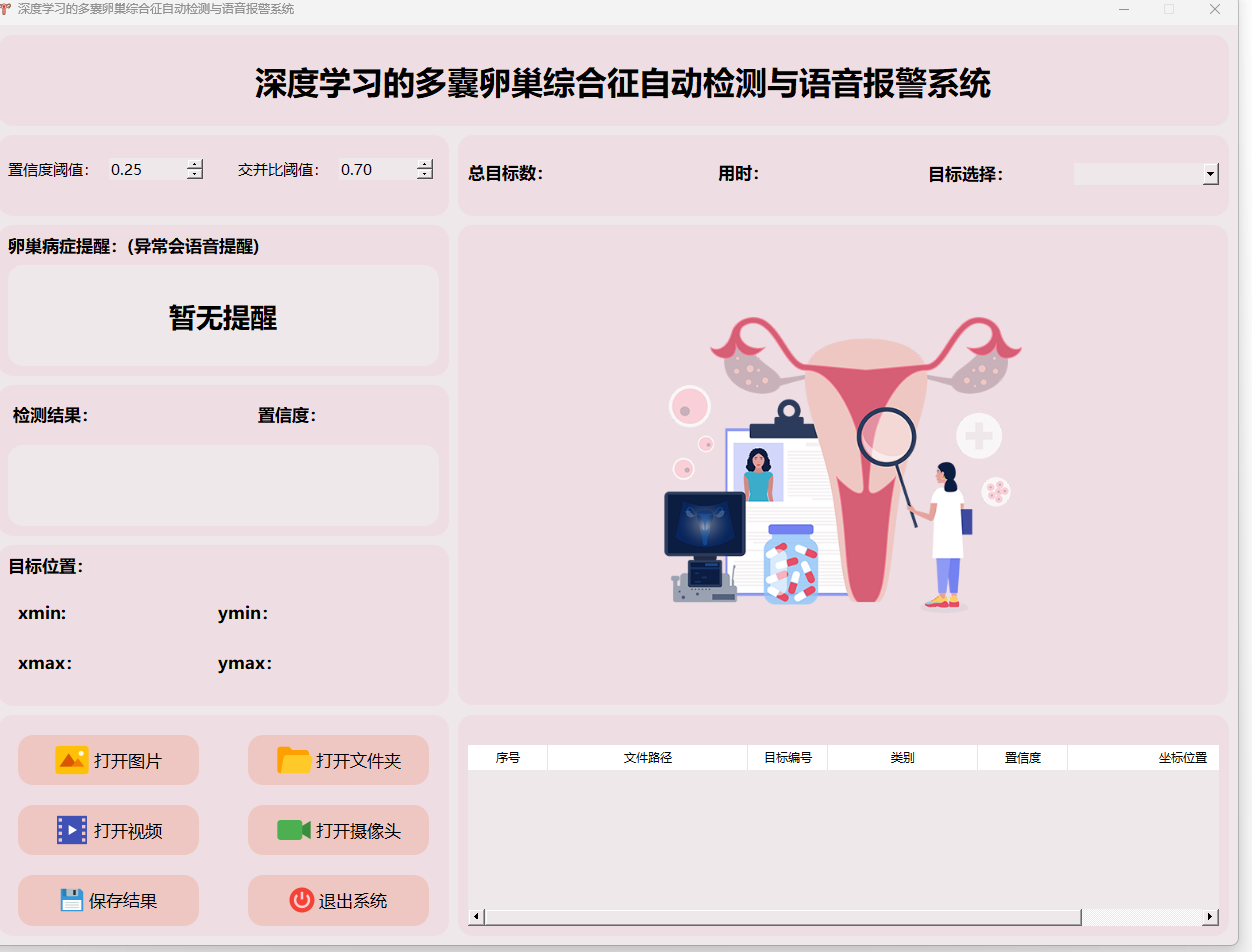Click the 目标选择 label
Screen dimensions: 1252x952
[x=966, y=174]
